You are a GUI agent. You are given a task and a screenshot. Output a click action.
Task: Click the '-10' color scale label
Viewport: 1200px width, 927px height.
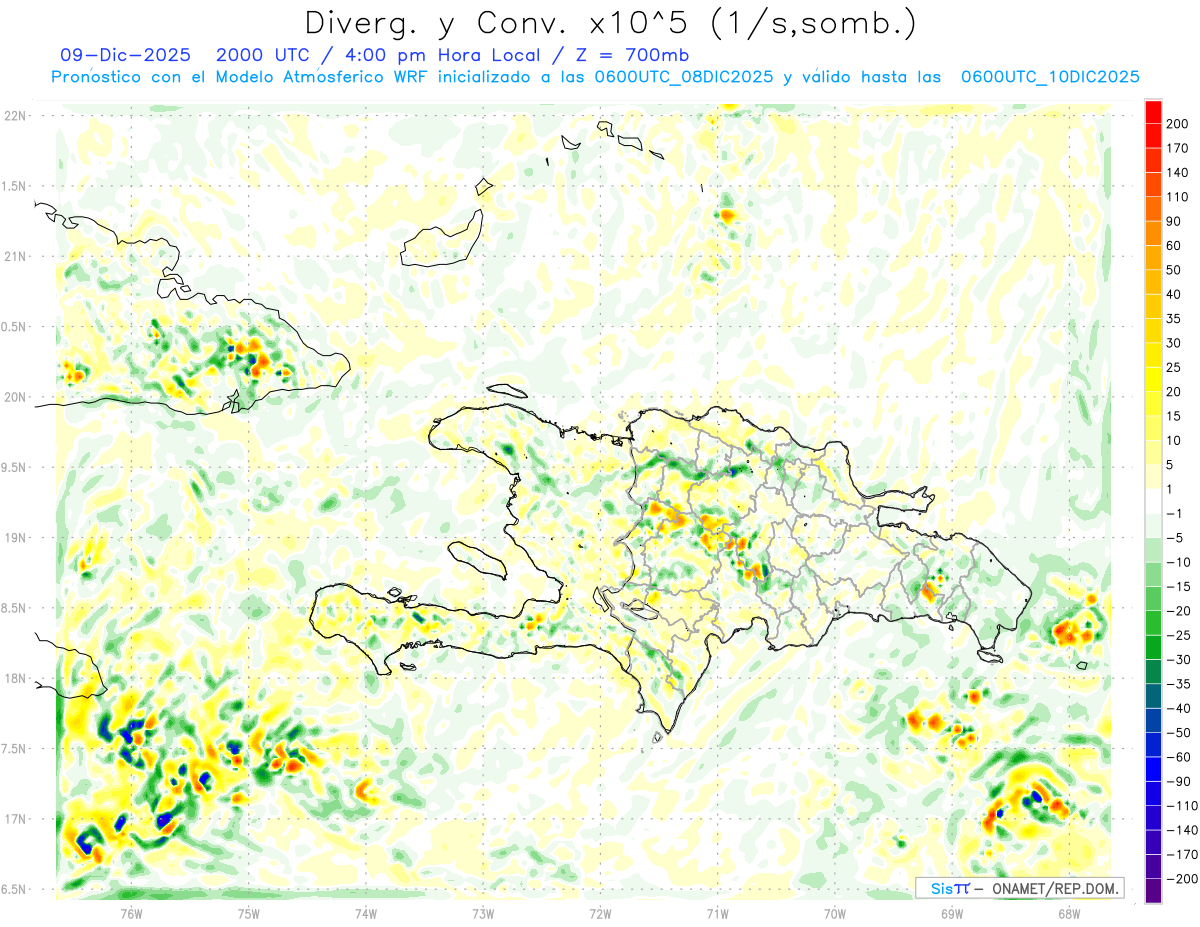point(1178,563)
